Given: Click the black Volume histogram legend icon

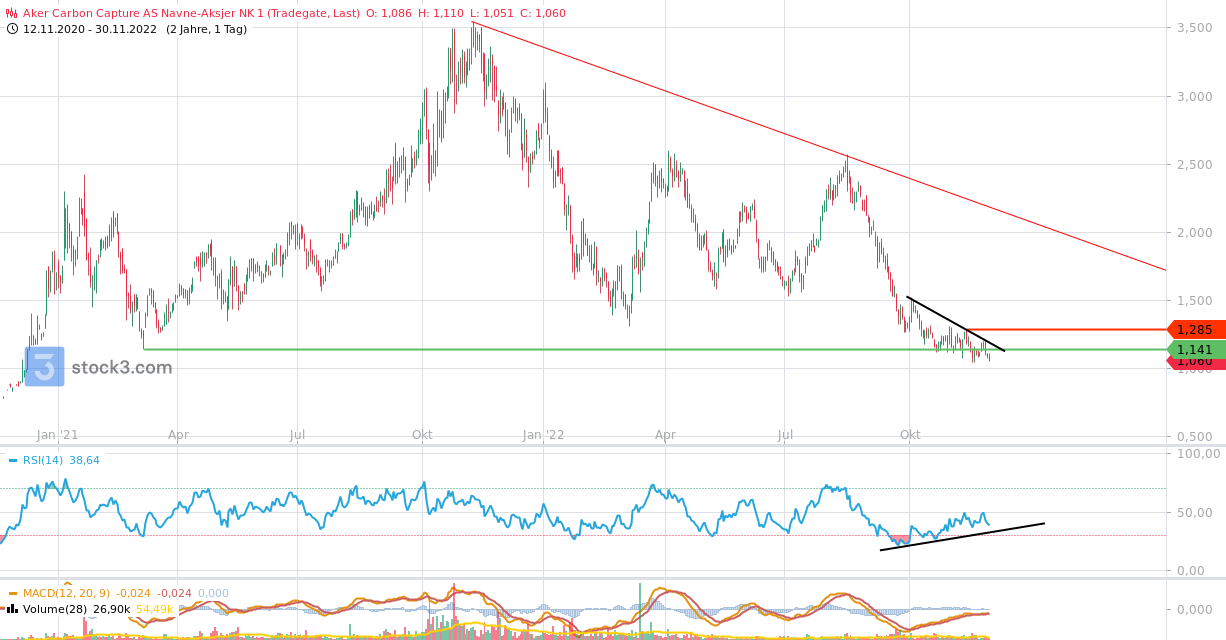Looking at the screenshot, I should pos(13,609).
